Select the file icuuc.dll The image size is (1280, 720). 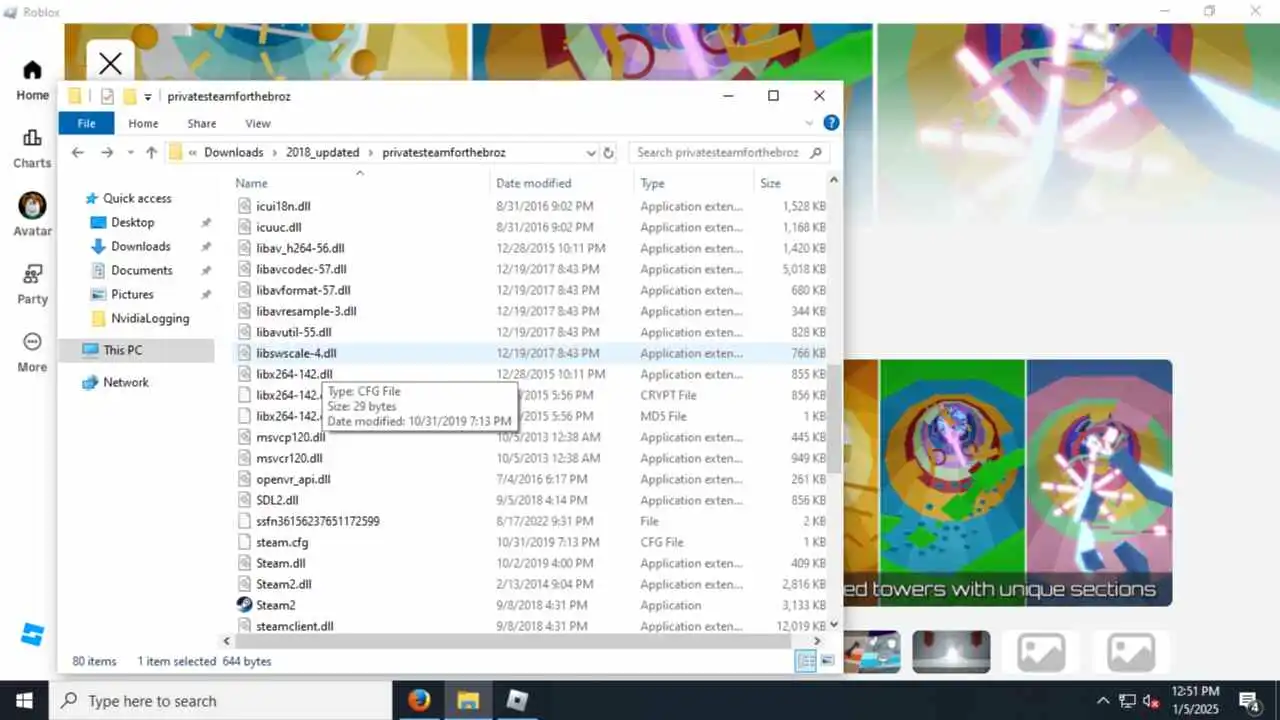[x=278, y=227]
